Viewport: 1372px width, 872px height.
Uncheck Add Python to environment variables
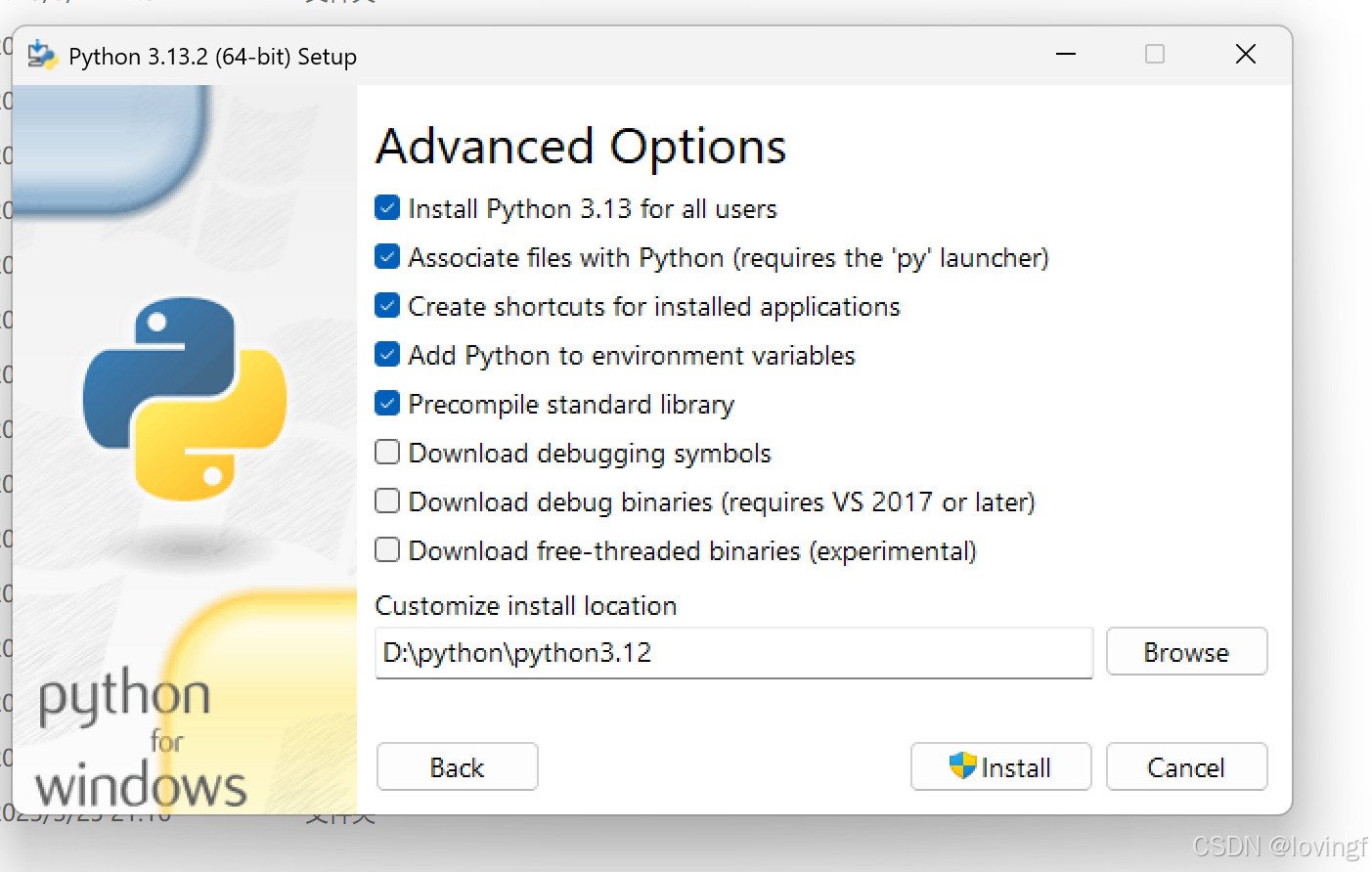[387, 355]
